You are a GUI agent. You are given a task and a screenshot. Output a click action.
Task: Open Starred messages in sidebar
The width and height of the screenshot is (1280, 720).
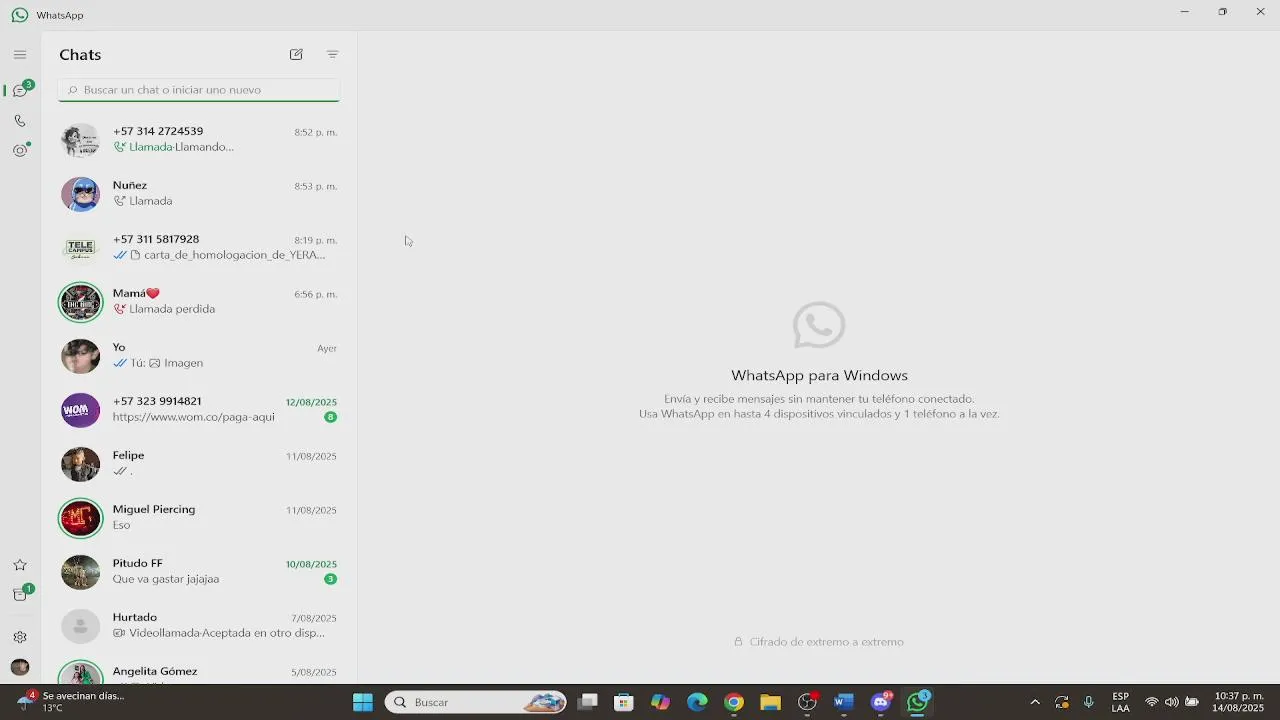20,565
